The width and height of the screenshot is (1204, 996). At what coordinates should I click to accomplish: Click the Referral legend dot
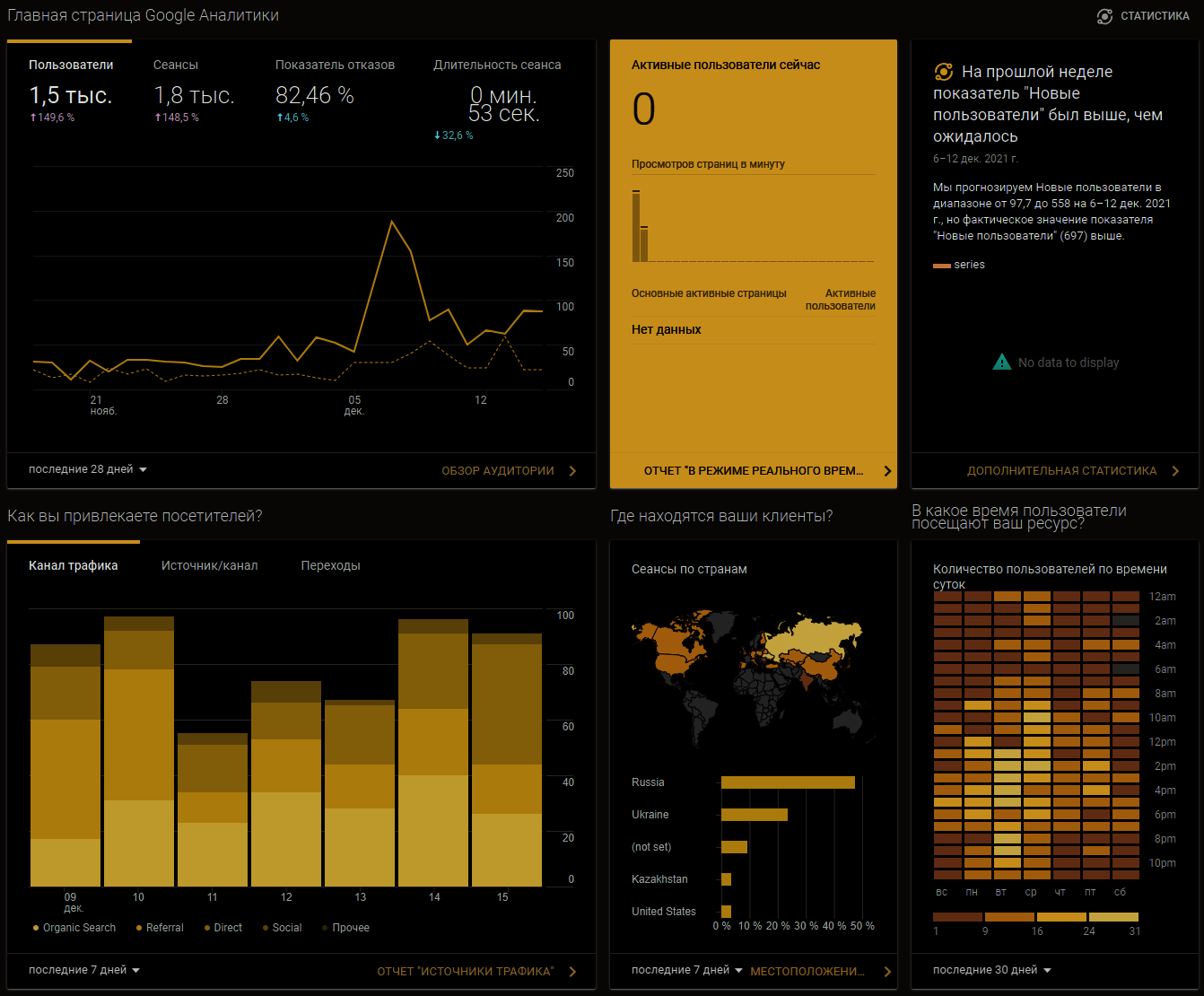[x=139, y=928]
